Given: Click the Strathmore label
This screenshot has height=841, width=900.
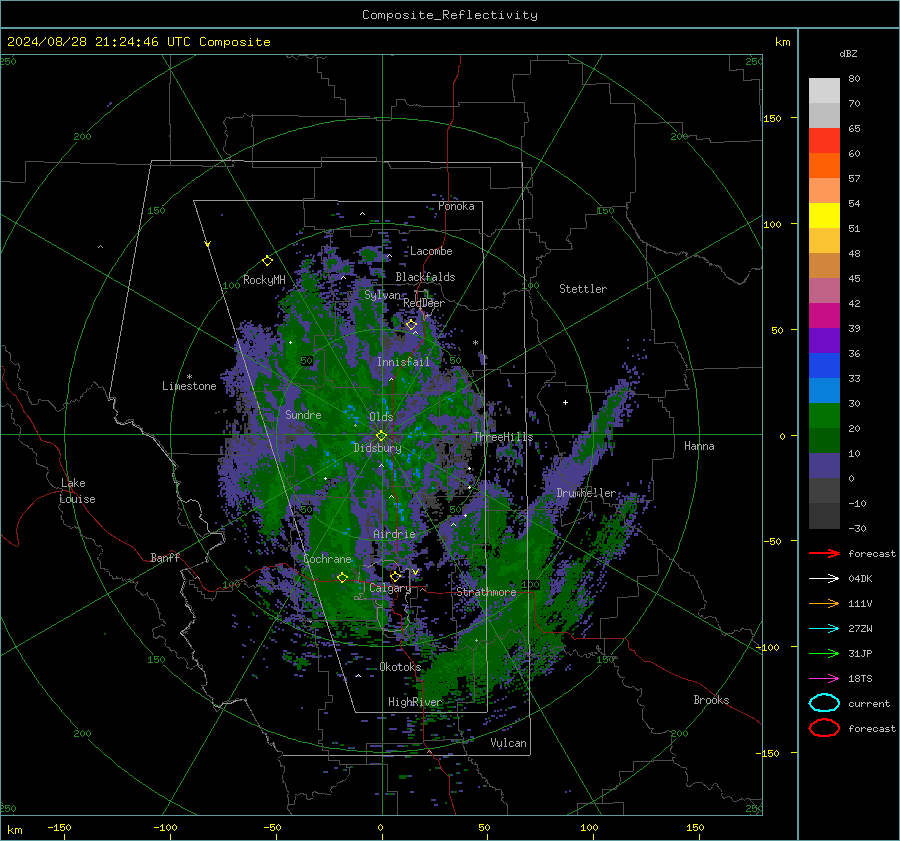Looking at the screenshot, I should pos(486,592).
